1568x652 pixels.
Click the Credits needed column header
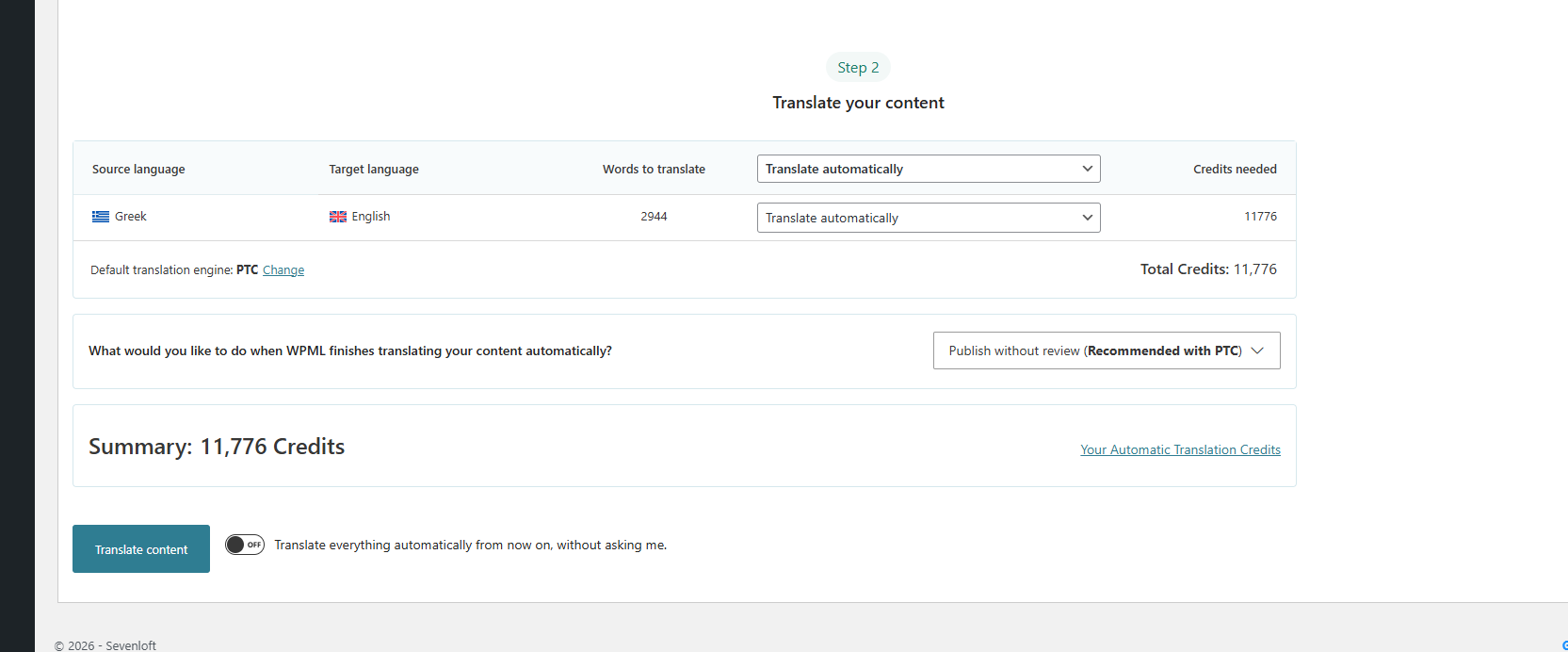(x=1235, y=170)
